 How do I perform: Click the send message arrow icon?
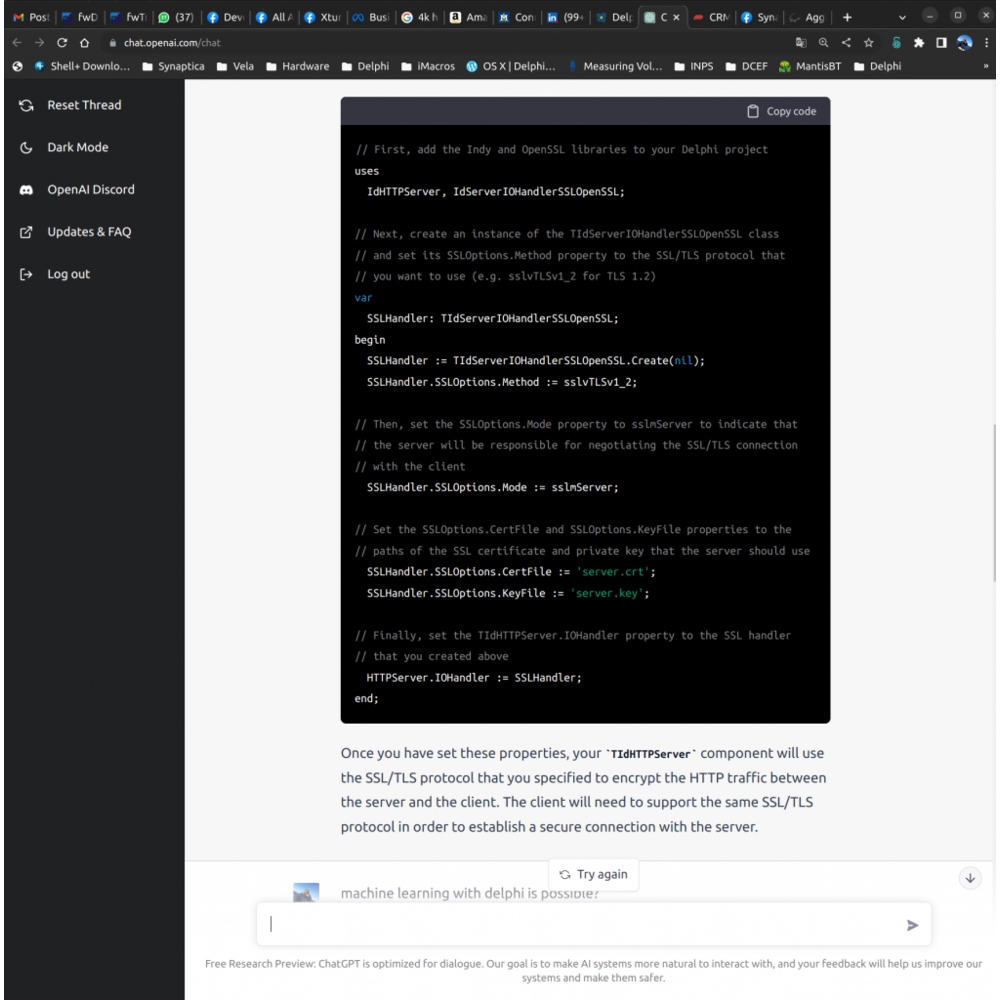912,925
